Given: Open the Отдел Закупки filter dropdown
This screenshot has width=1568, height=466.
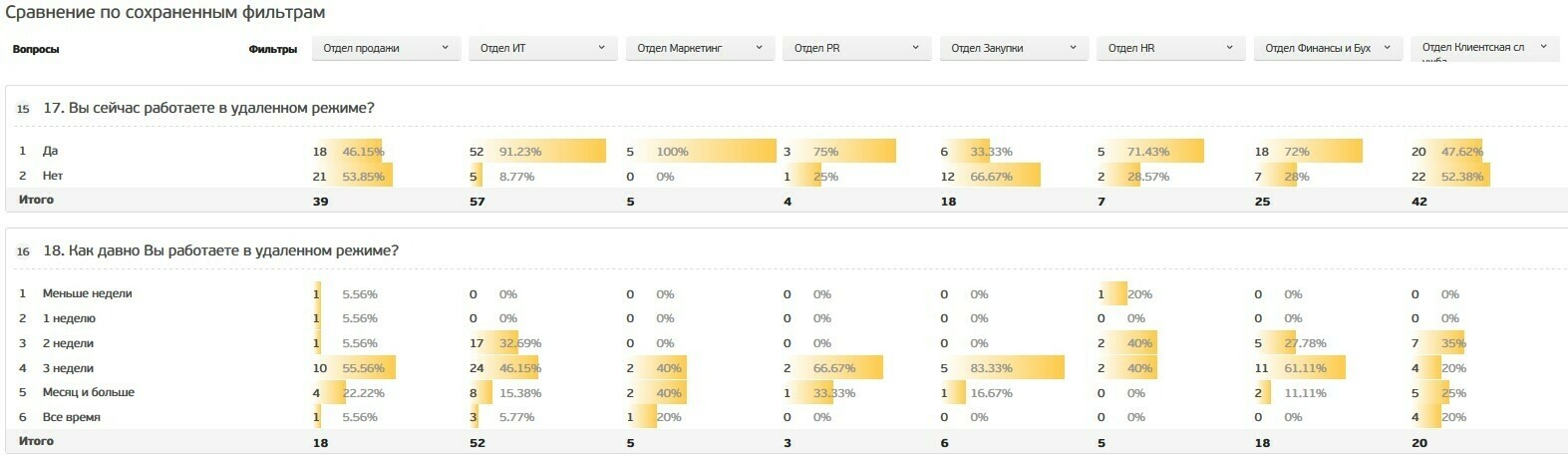Looking at the screenshot, I should (x=1014, y=48).
